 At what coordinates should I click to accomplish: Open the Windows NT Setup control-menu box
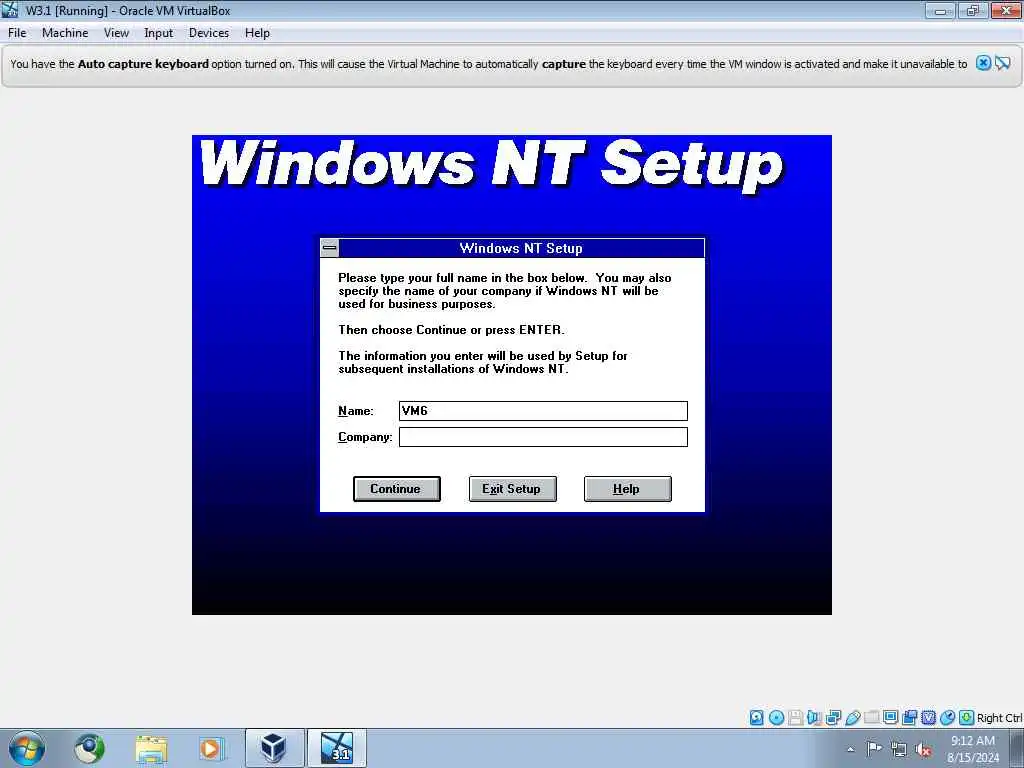click(329, 248)
